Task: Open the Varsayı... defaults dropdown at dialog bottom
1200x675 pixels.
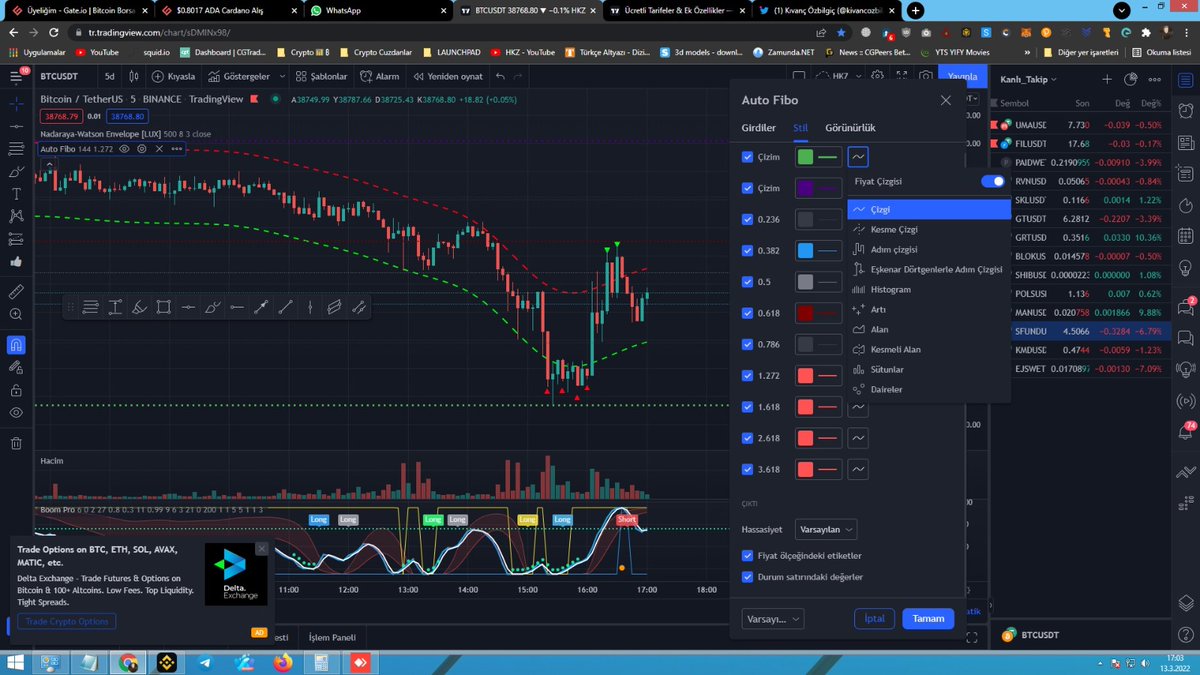Action: click(773, 619)
